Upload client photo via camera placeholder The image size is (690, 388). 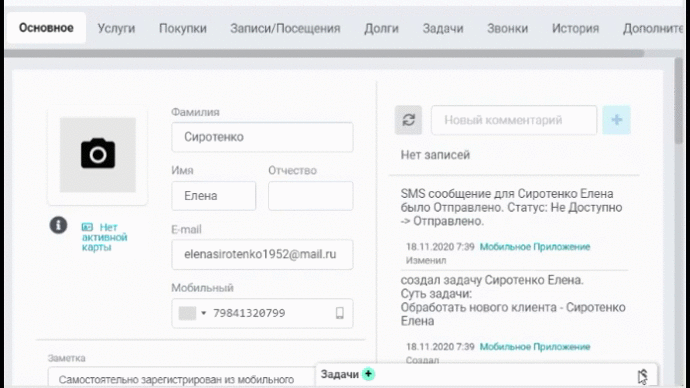click(98, 154)
